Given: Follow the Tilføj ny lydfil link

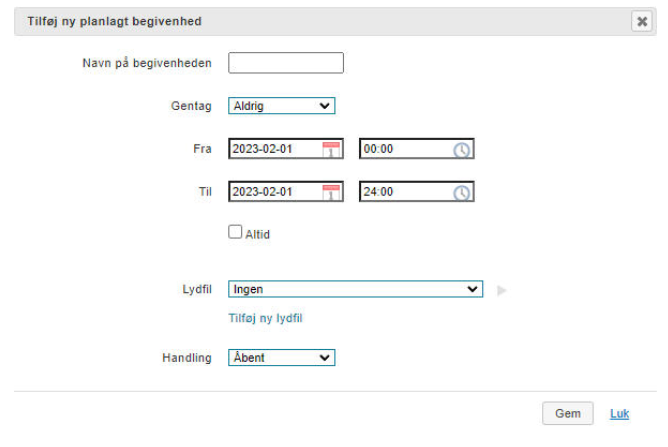Looking at the screenshot, I should coord(265,318).
